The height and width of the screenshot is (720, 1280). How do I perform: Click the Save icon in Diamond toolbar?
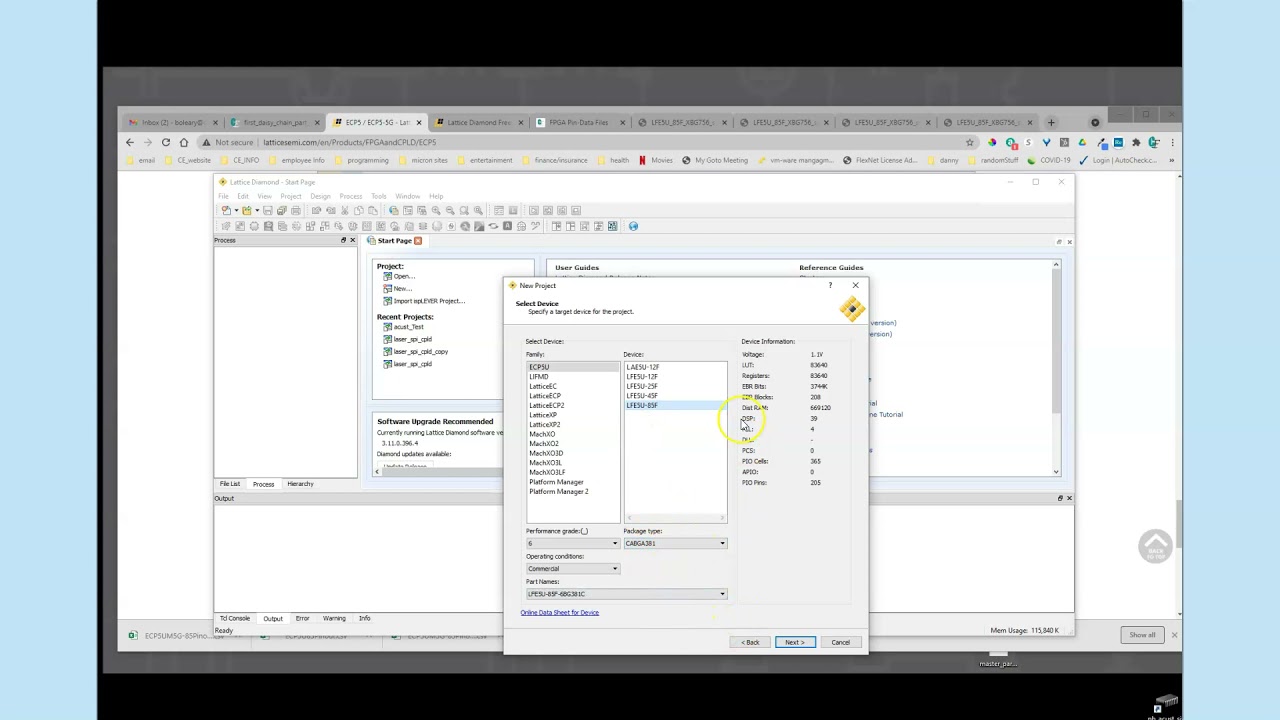(x=268, y=210)
